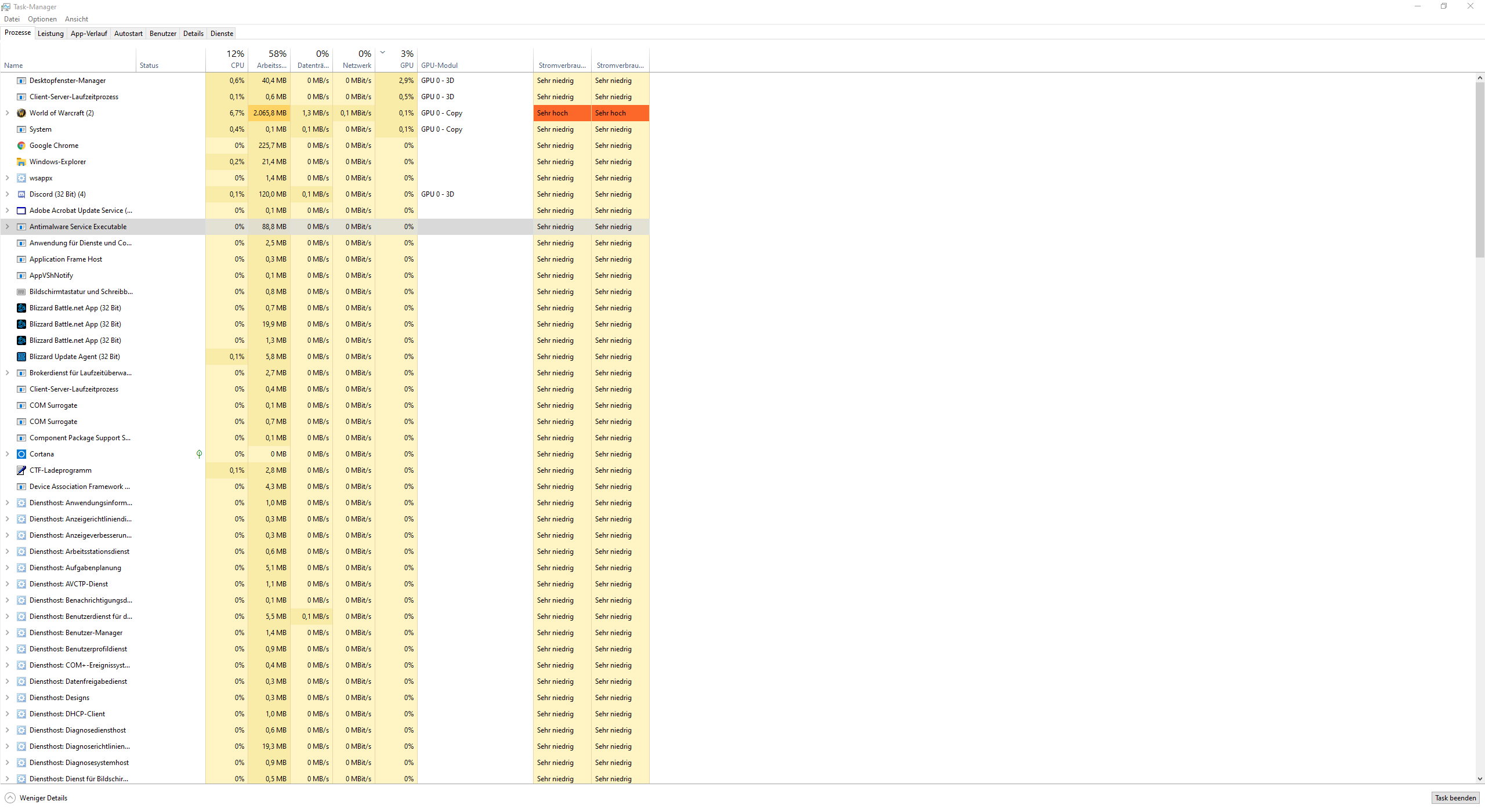Click the Discord process icon
Image resolution: width=1485 pixels, height=812 pixels.
point(21,194)
